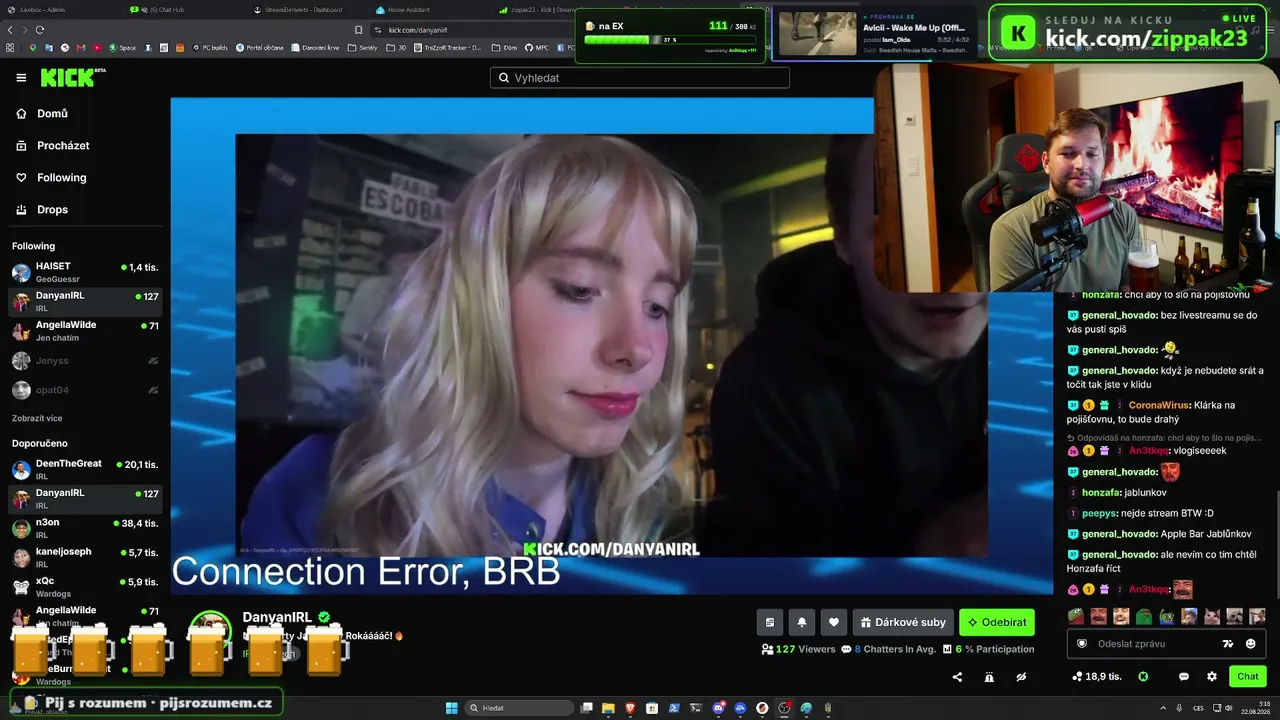Open stream info panel icon button
Viewport: 1280px width, 720px height.
(x=769, y=622)
